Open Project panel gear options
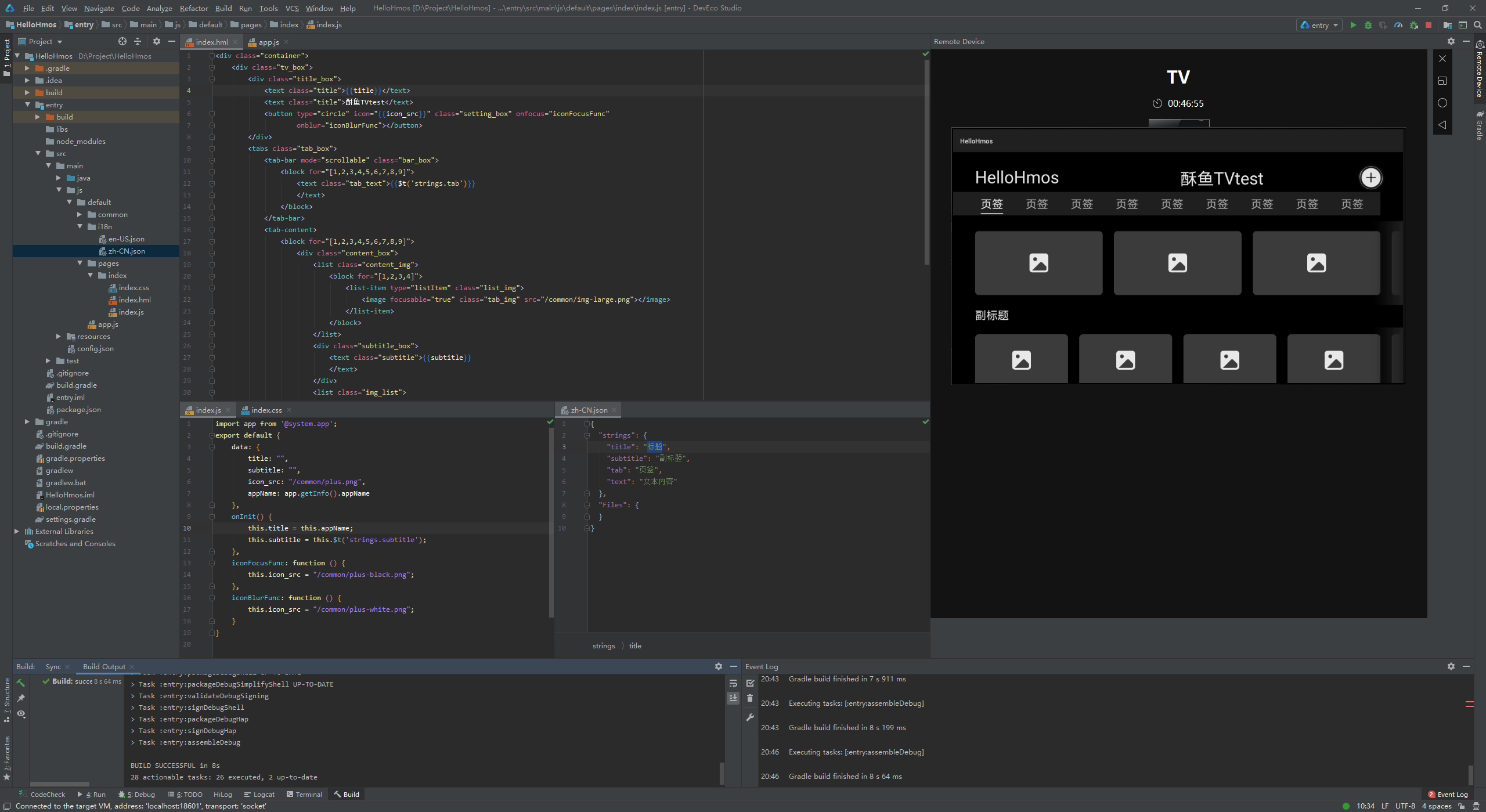This screenshot has height=812, width=1486. (157, 41)
